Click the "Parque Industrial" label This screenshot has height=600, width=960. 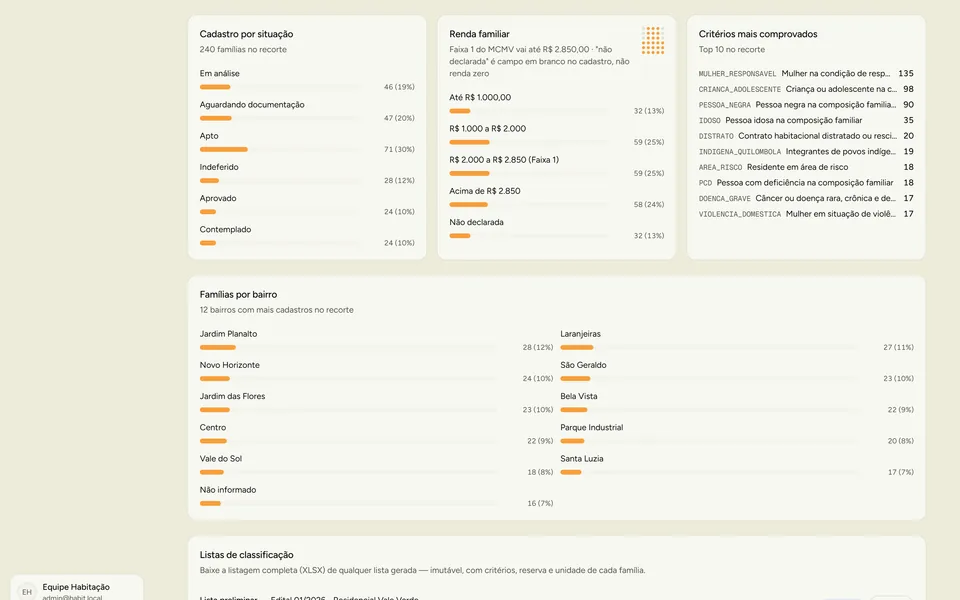tap(591, 427)
